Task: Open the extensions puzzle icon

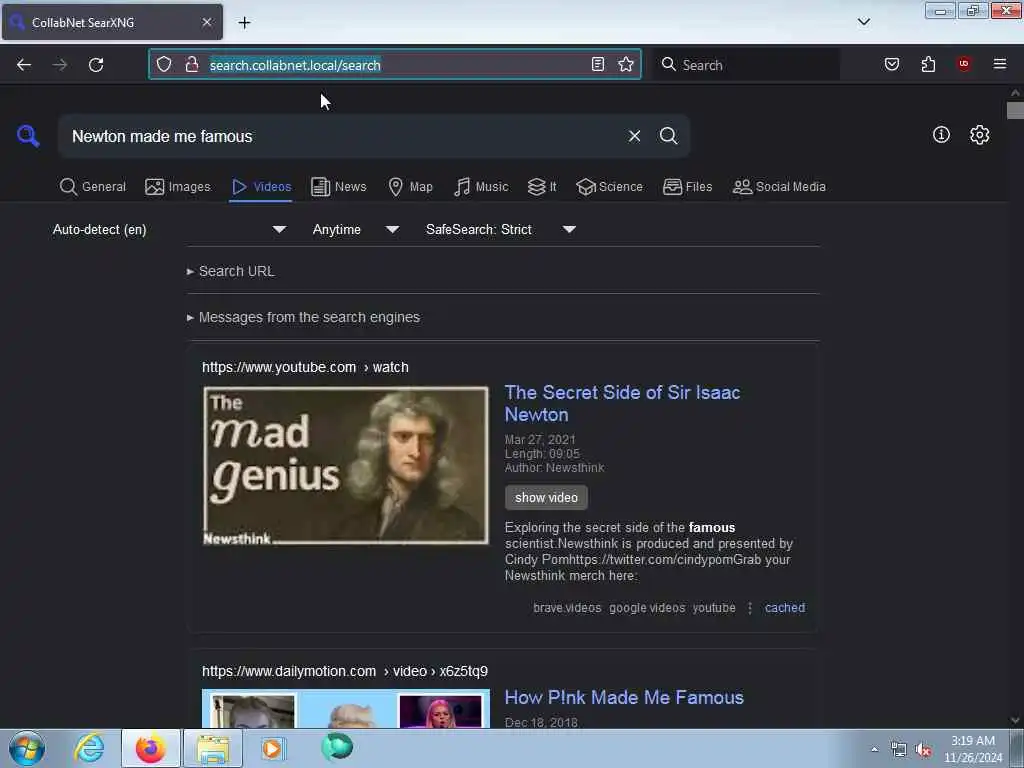Action: coord(928,64)
